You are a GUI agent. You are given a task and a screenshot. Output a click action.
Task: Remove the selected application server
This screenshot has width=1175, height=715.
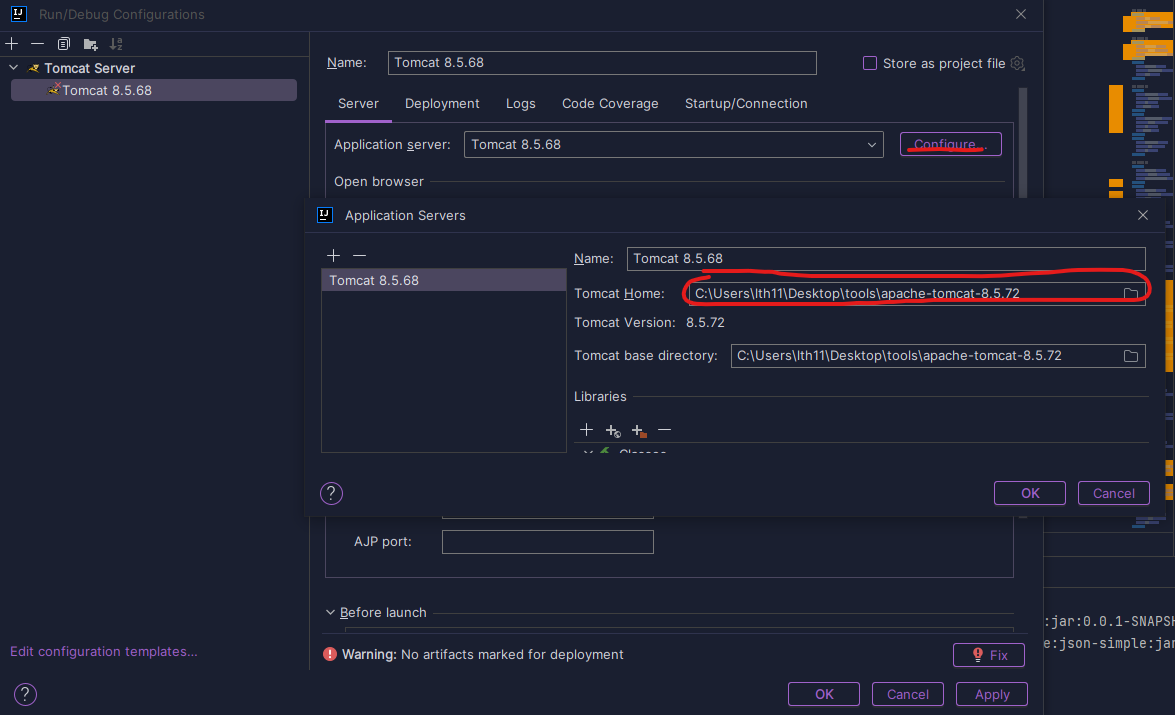click(x=360, y=256)
